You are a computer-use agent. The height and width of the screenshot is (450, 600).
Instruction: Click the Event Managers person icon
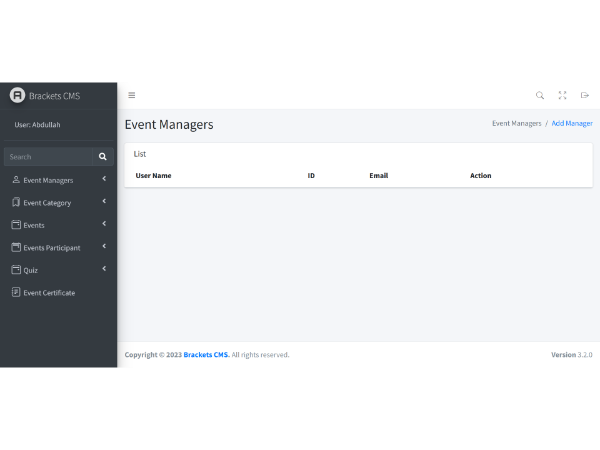tap(16, 179)
